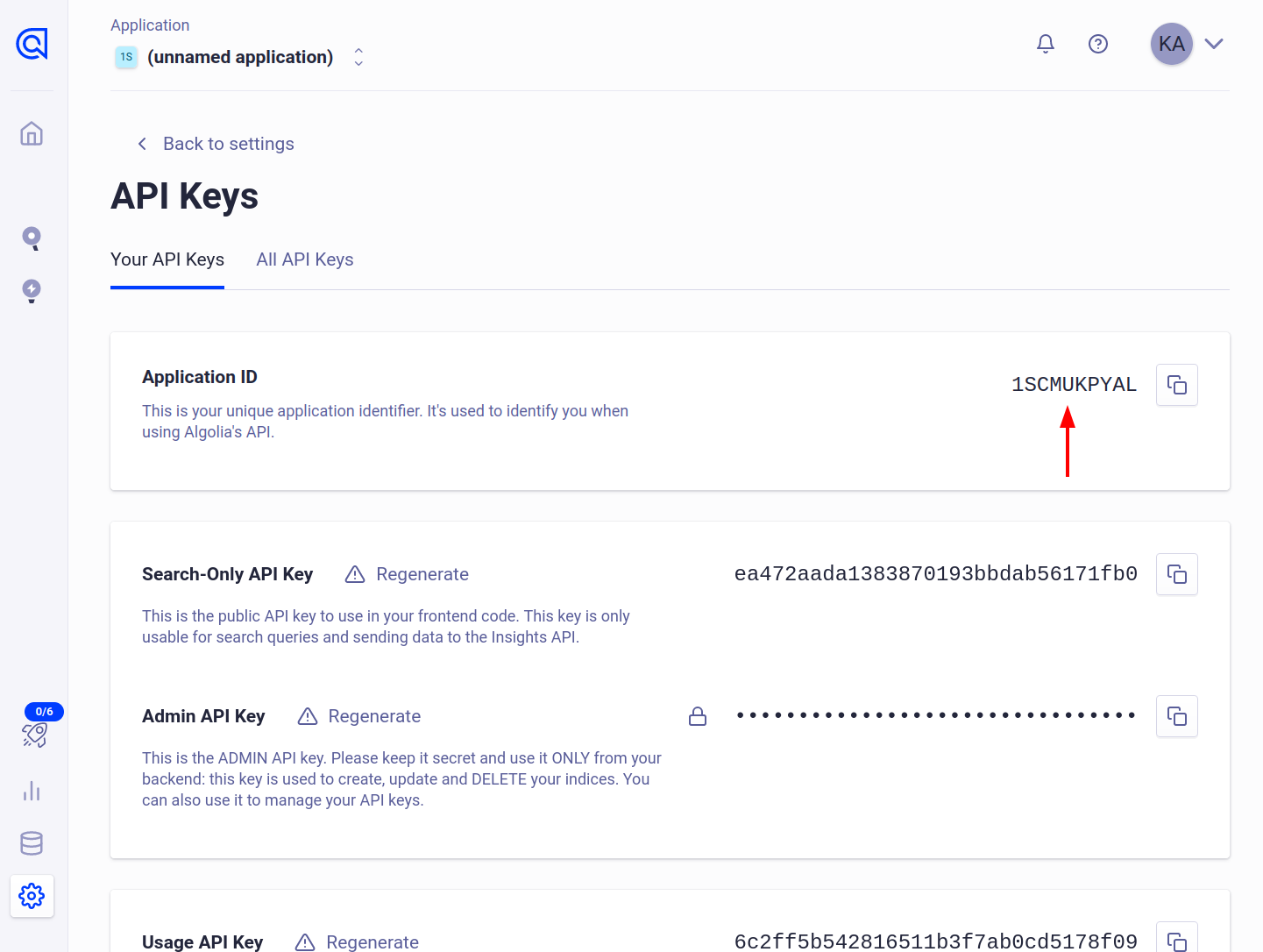The height and width of the screenshot is (952, 1263).
Task: Open the Search product icon in sidebar
Action: [32, 238]
